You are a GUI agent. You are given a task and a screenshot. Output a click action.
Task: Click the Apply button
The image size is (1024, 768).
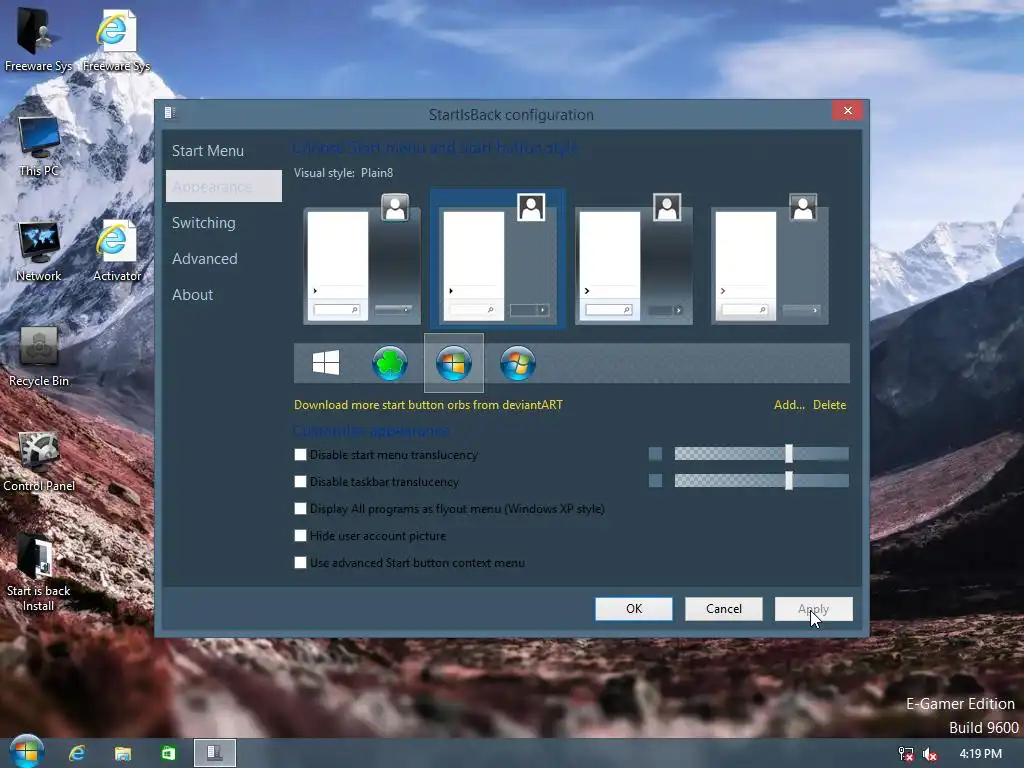(x=814, y=609)
